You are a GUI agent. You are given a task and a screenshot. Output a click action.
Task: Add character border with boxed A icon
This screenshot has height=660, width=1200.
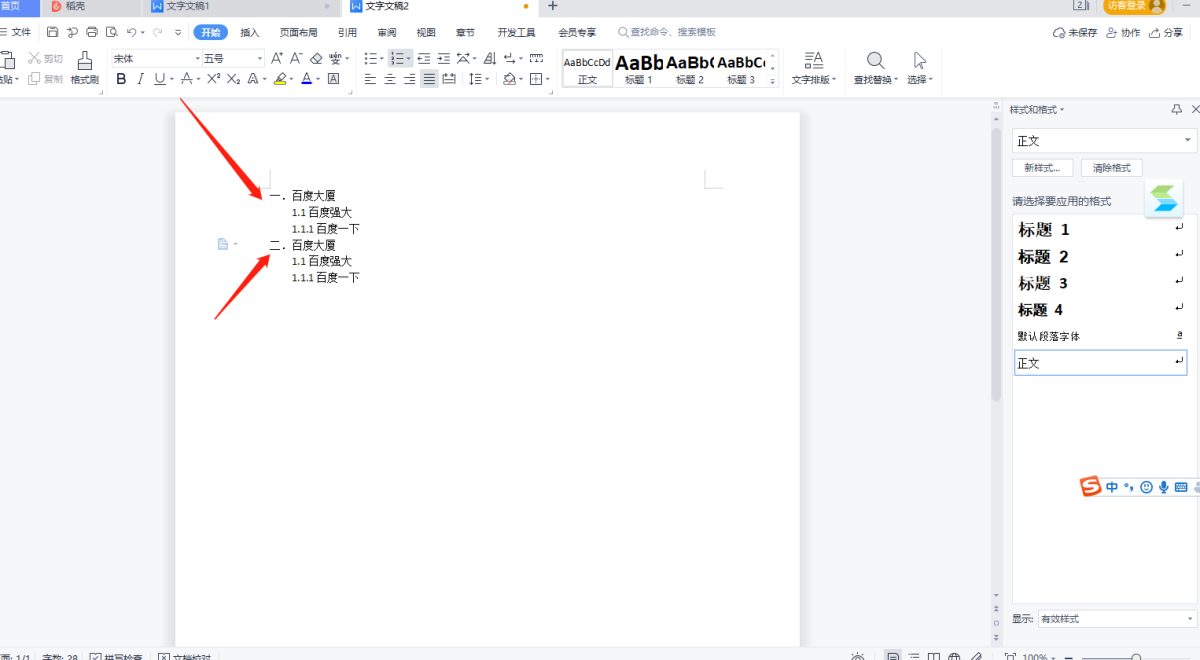(334, 79)
